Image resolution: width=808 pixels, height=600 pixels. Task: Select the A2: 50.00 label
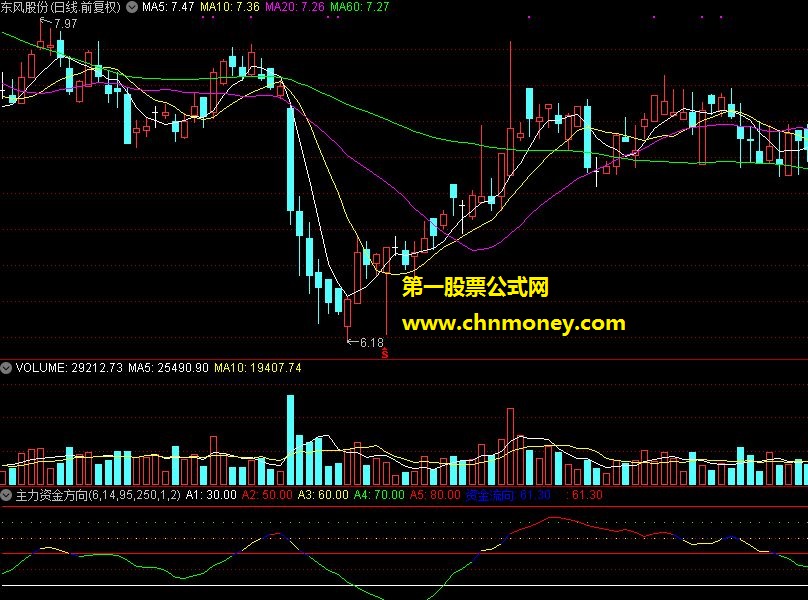click(267, 495)
